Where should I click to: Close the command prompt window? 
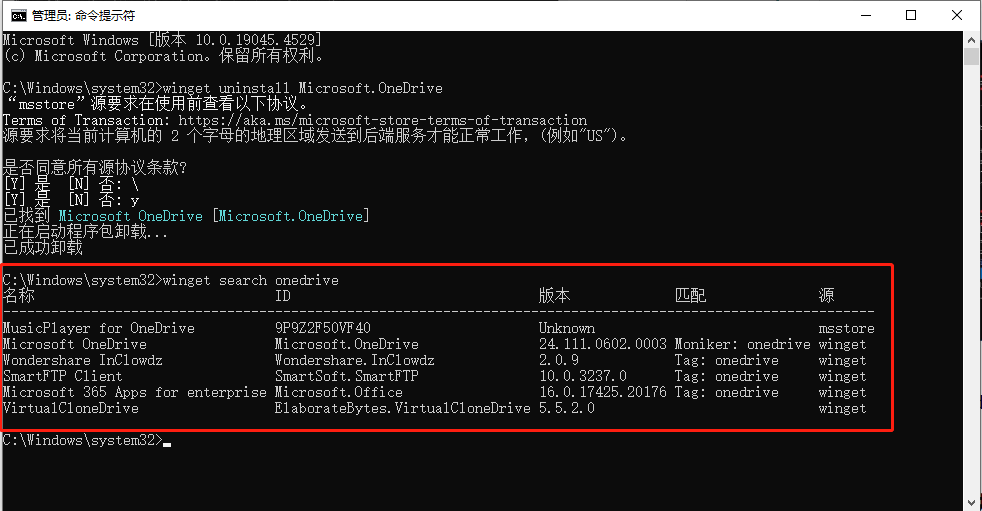[x=956, y=15]
